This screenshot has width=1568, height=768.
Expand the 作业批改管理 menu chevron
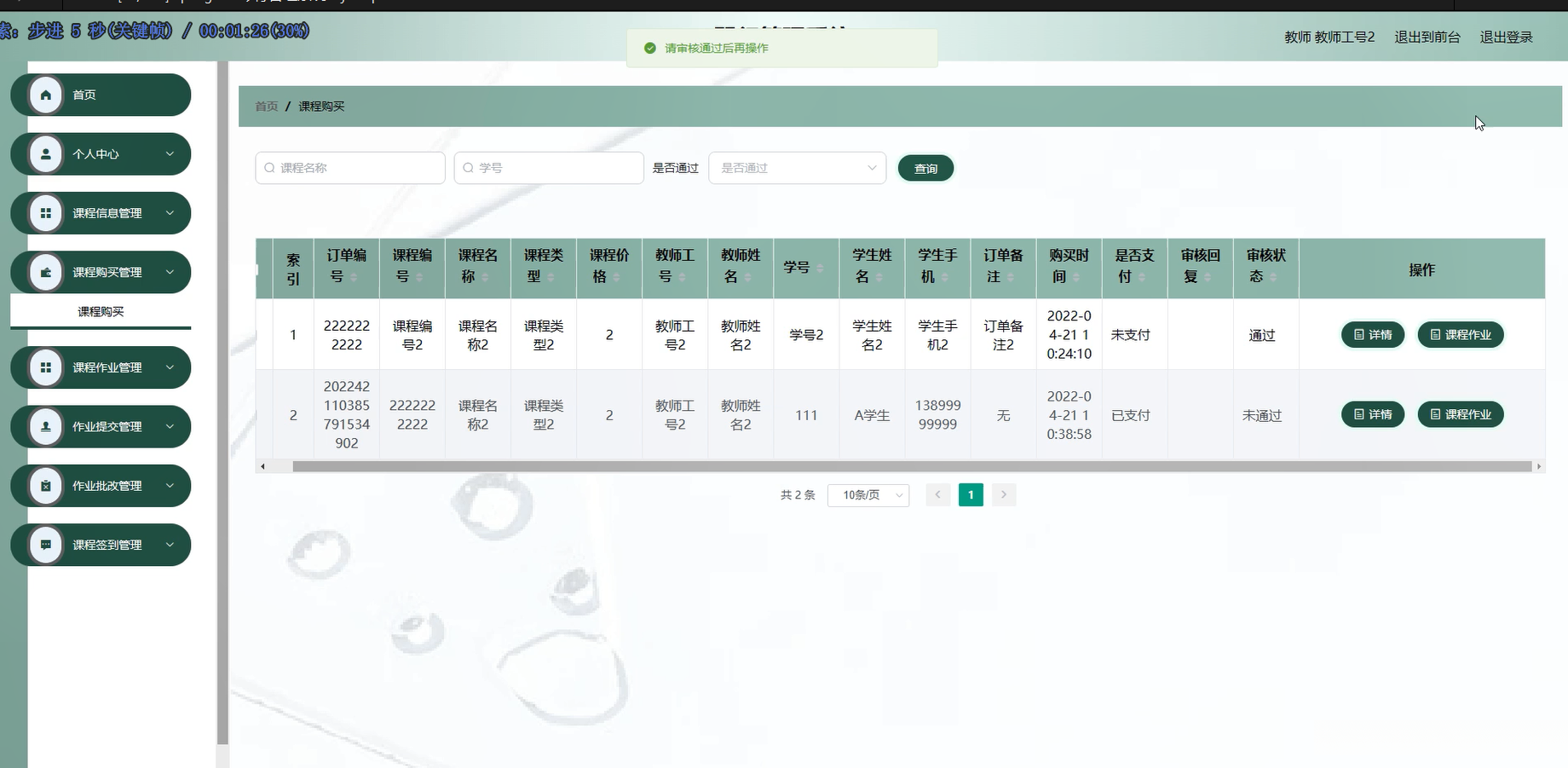(170, 486)
